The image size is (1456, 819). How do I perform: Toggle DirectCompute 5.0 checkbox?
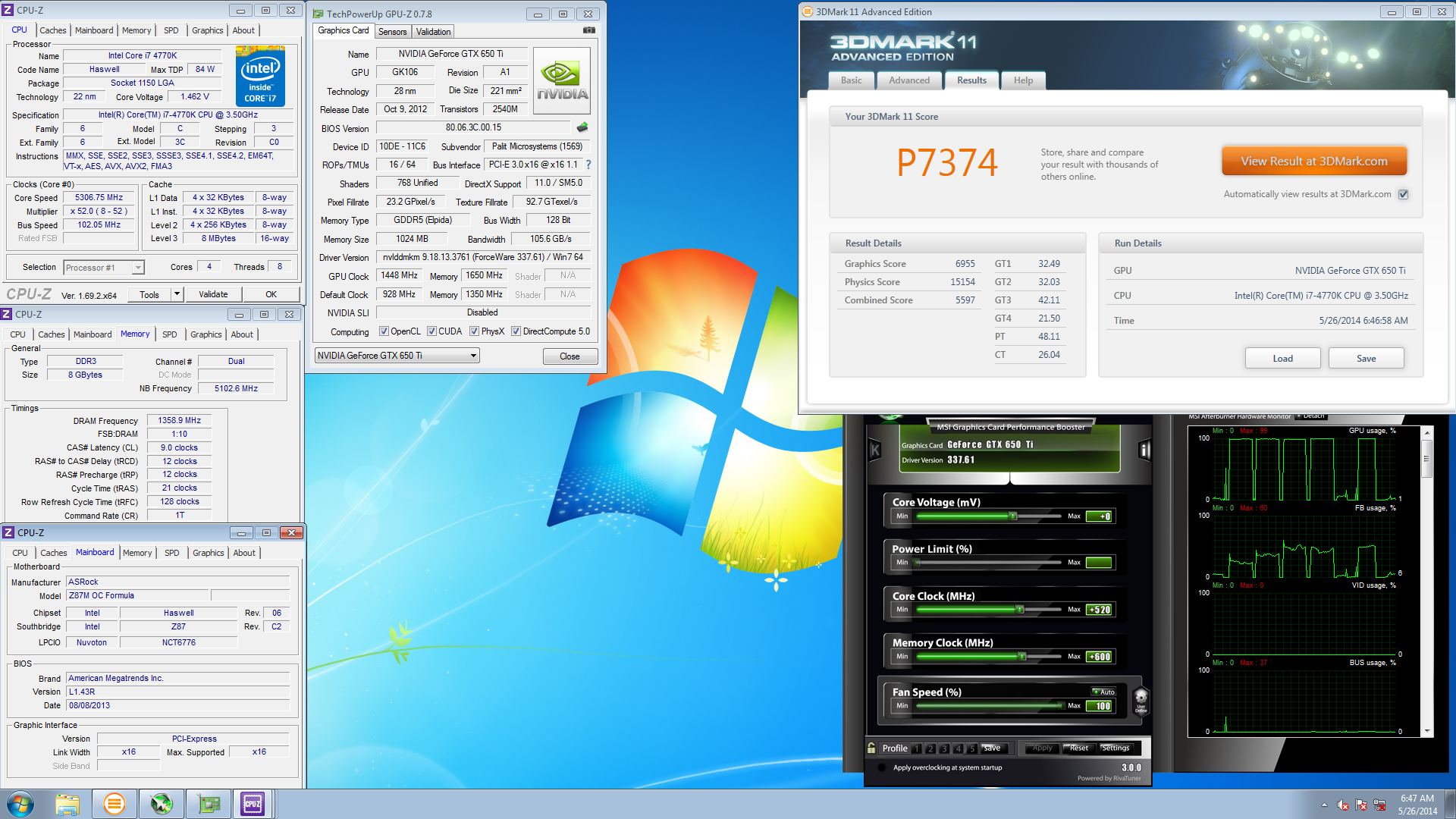click(x=516, y=331)
